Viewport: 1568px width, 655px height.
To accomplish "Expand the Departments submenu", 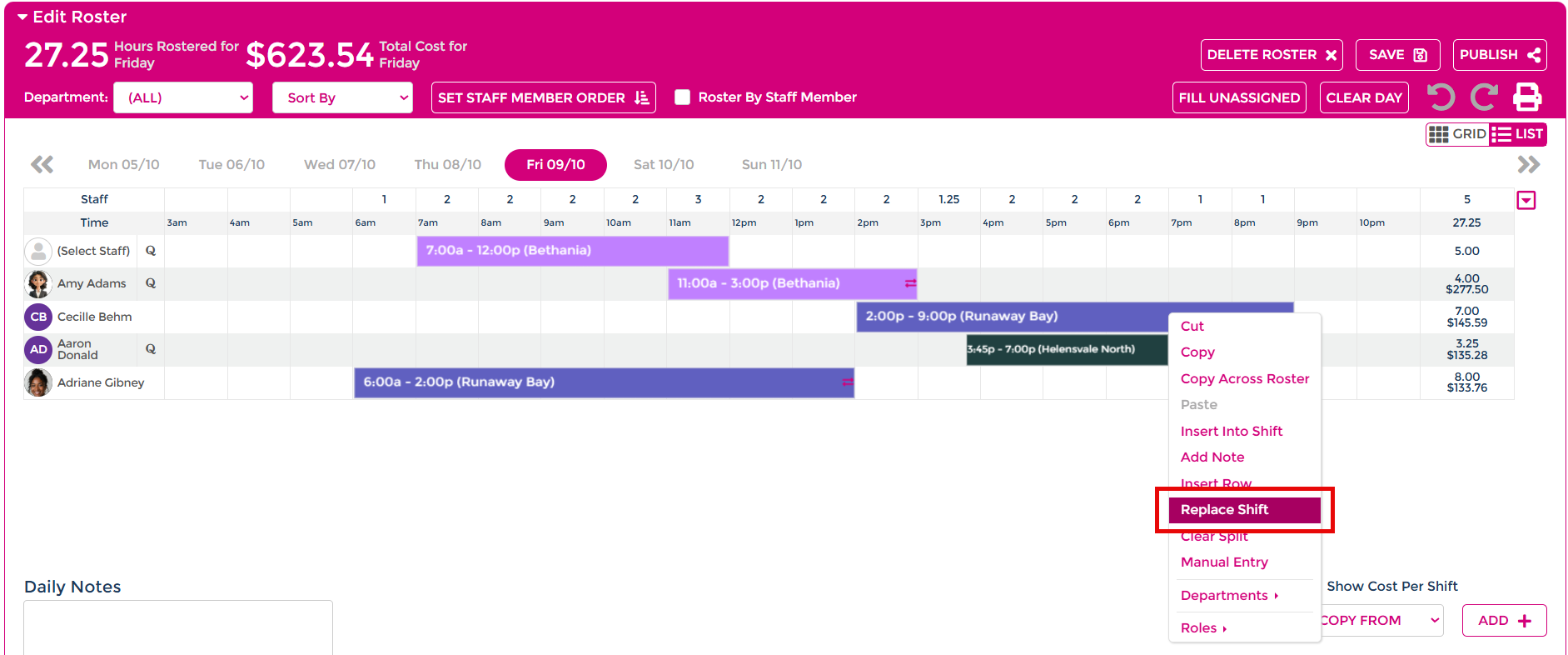I will point(1229,595).
